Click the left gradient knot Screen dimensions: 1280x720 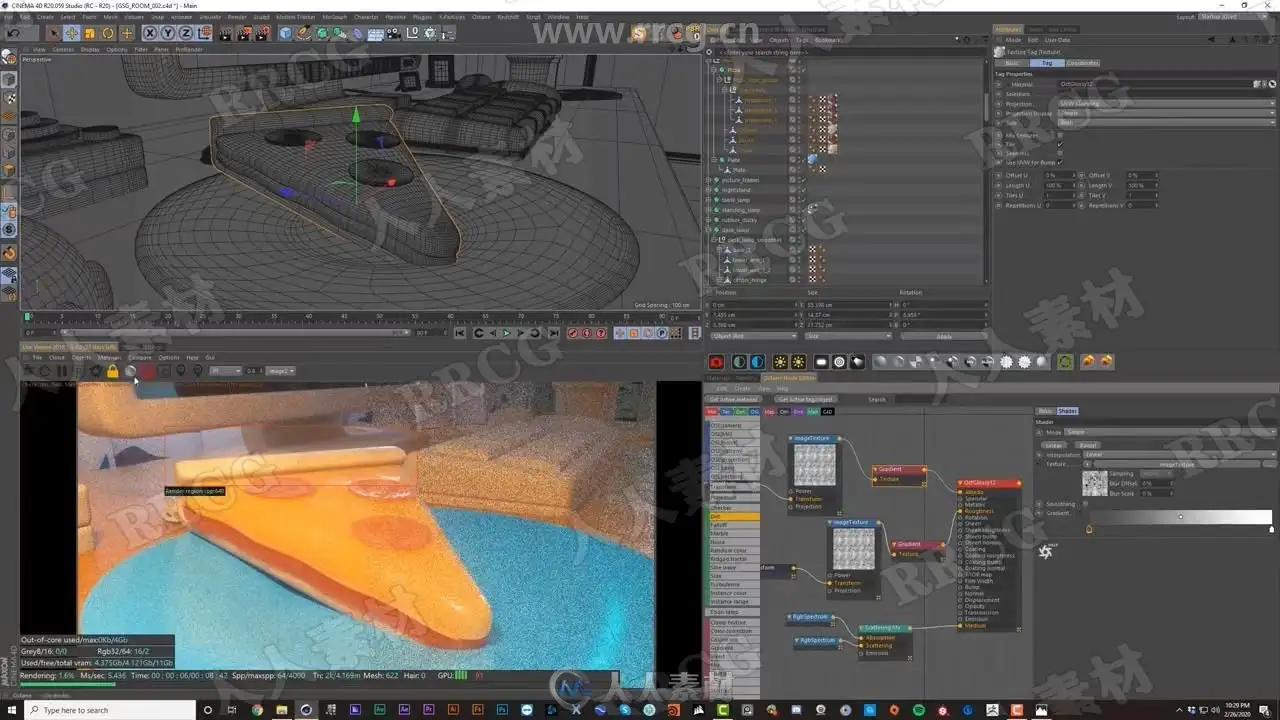click(1089, 529)
